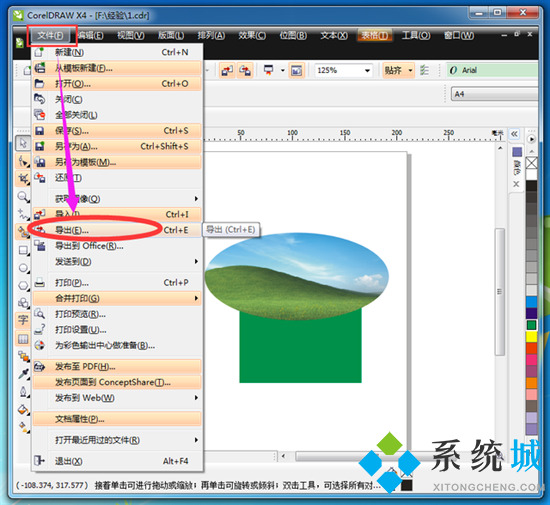Open the Bitmaps (位图) menu
550x505 pixels.
293,35
